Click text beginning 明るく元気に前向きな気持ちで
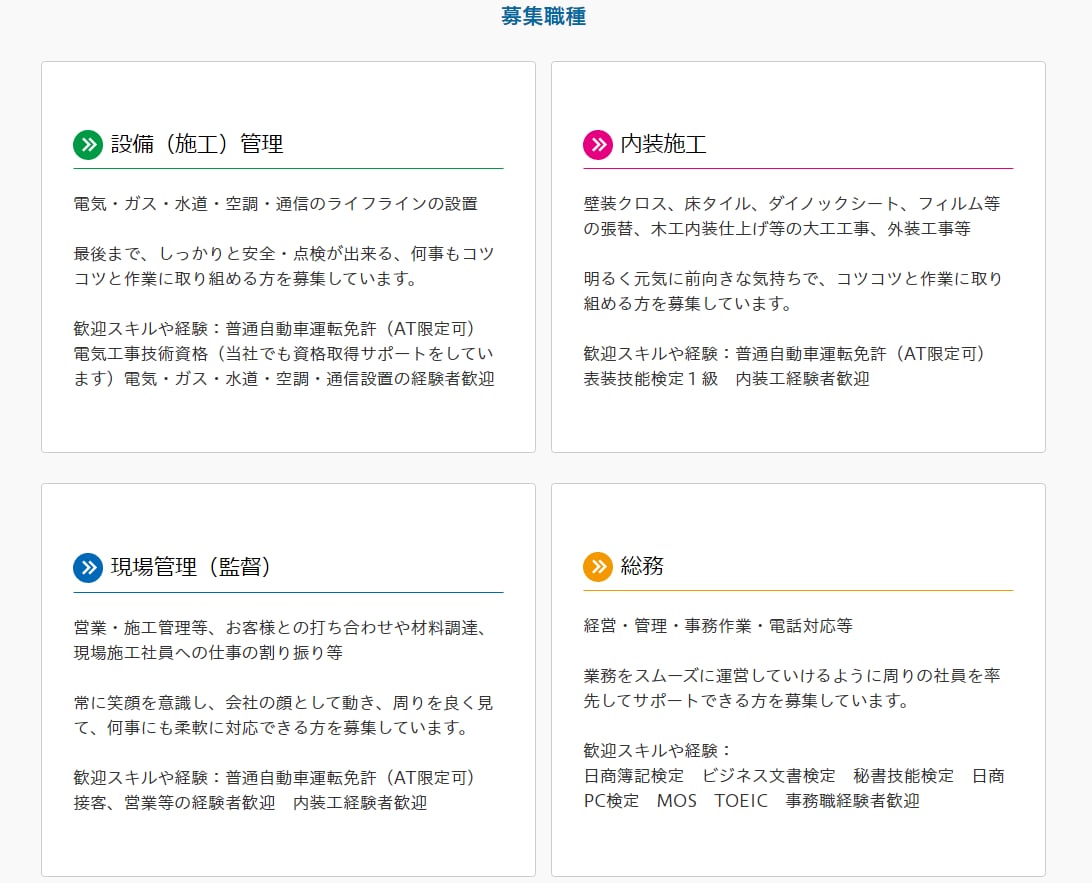 (x=793, y=292)
